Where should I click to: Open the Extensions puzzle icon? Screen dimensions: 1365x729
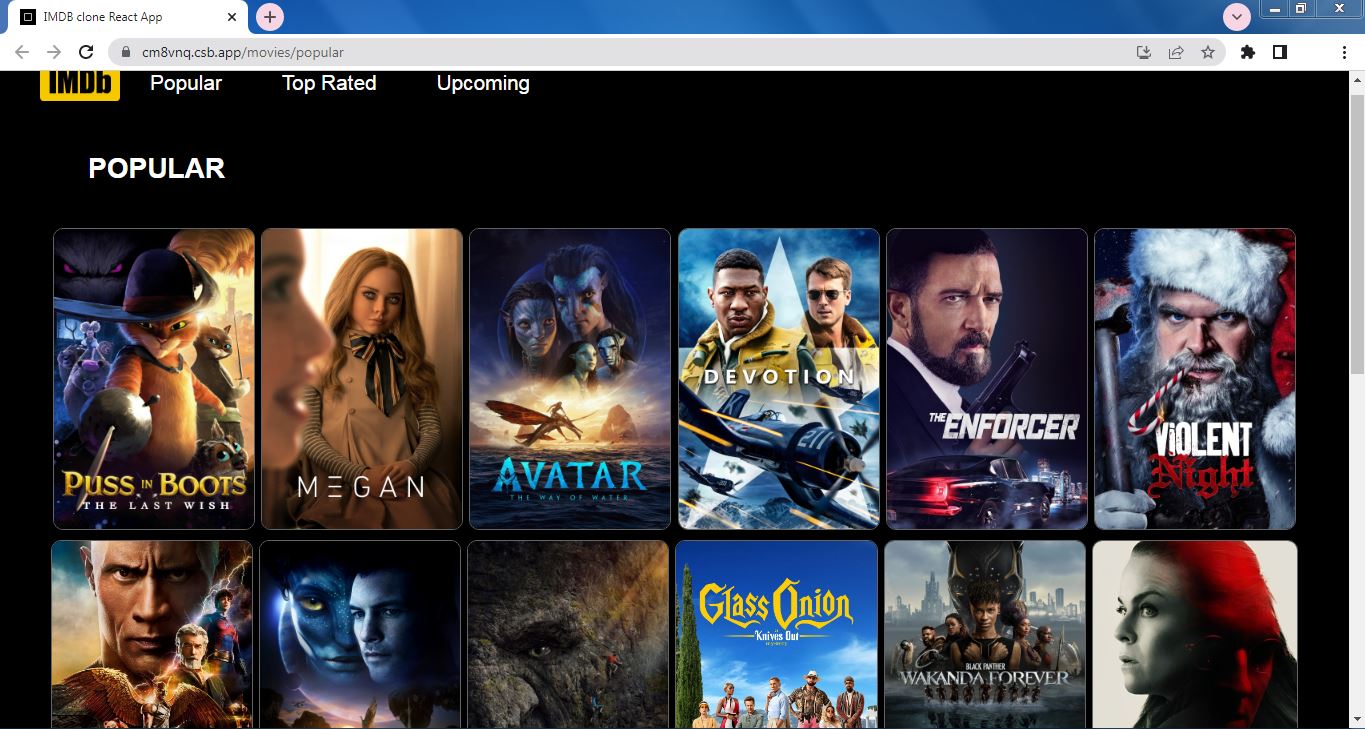[x=1247, y=52]
